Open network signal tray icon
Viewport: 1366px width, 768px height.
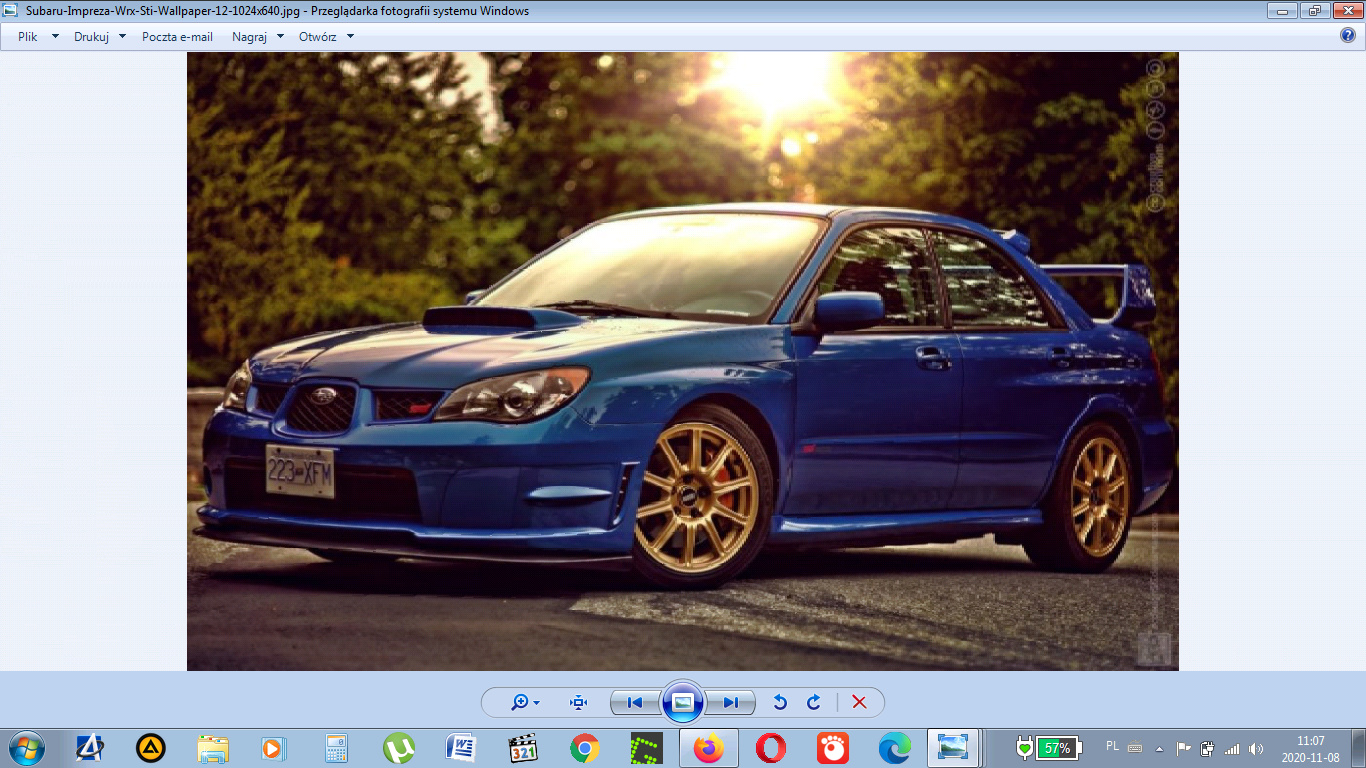[x=1232, y=748]
